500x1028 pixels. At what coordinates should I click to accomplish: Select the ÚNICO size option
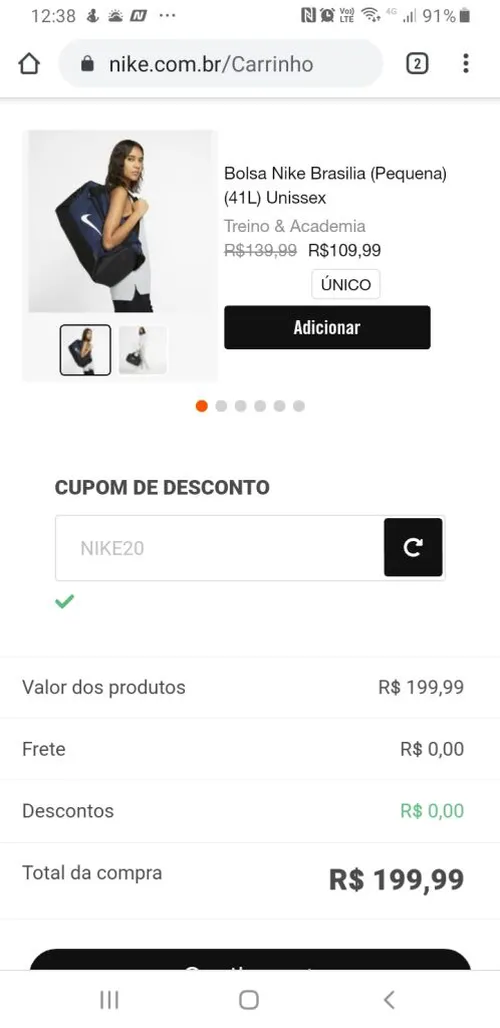coord(346,285)
